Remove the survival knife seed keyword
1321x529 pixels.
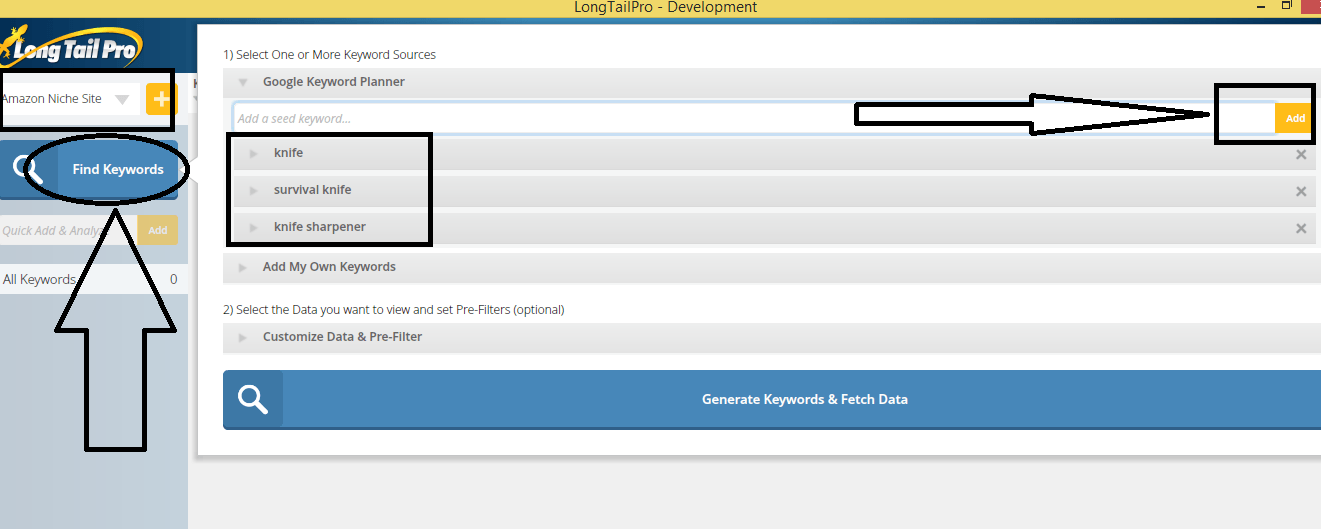click(x=1301, y=191)
